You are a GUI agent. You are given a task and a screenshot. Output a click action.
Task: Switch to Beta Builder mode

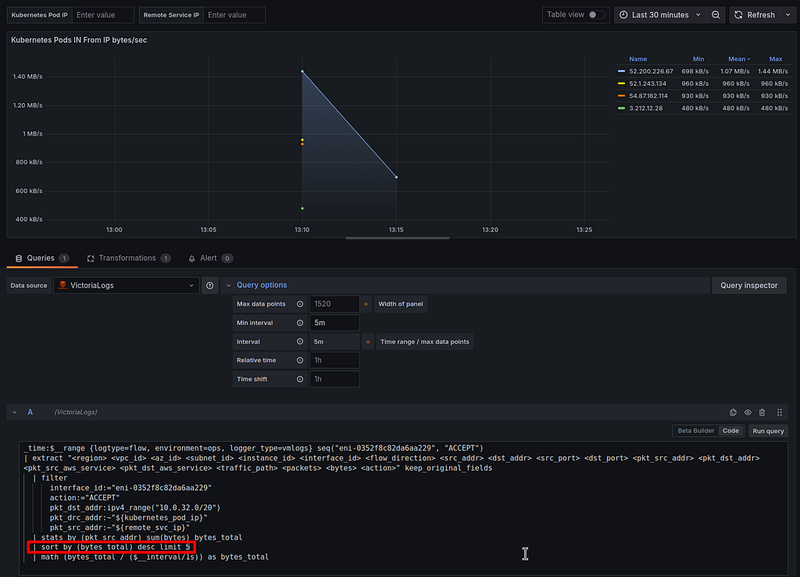[x=695, y=431]
